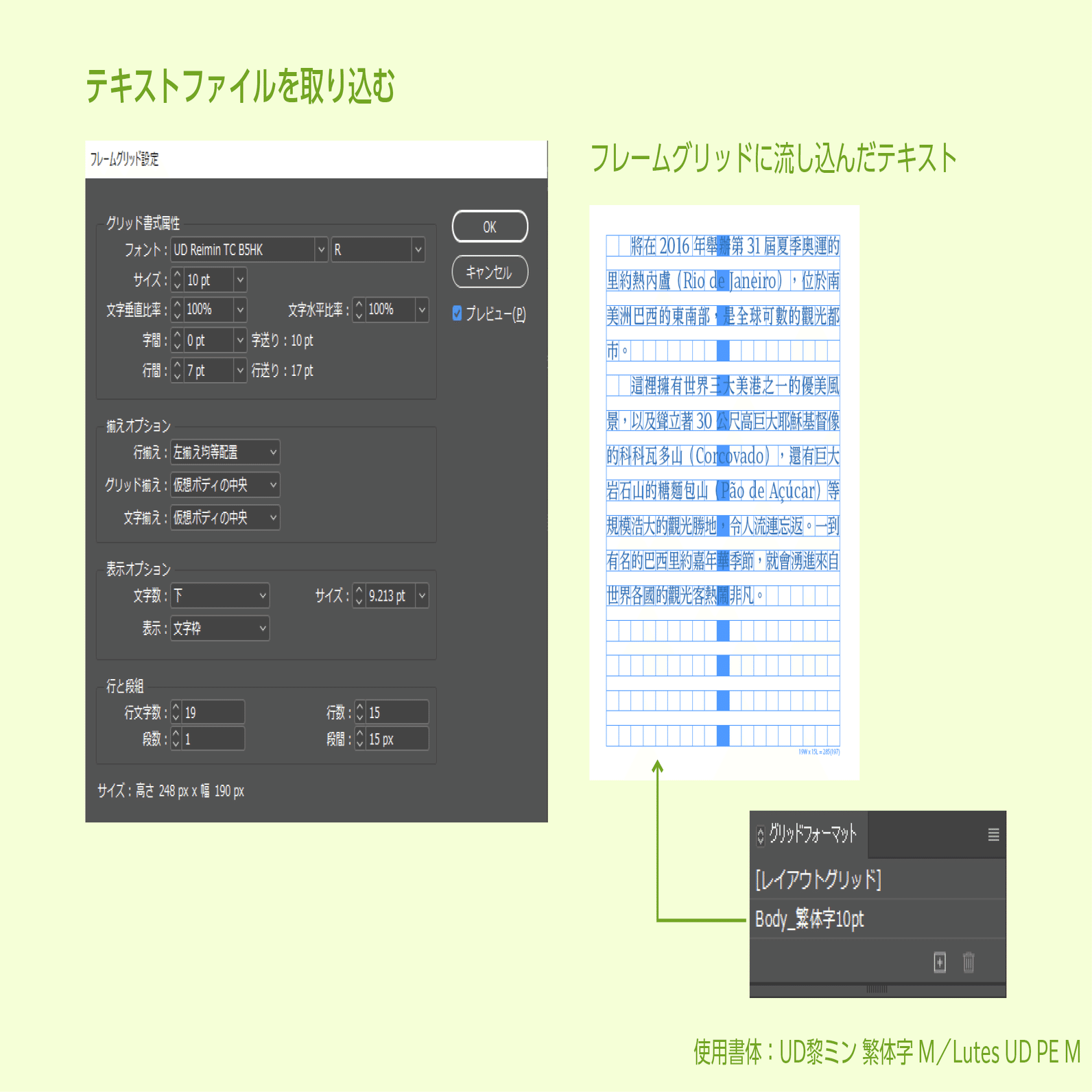The image size is (1092, 1092).
Task: Click the 文字垂直比率 stepper arrows
Action: pyautogui.click(x=177, y=309)
